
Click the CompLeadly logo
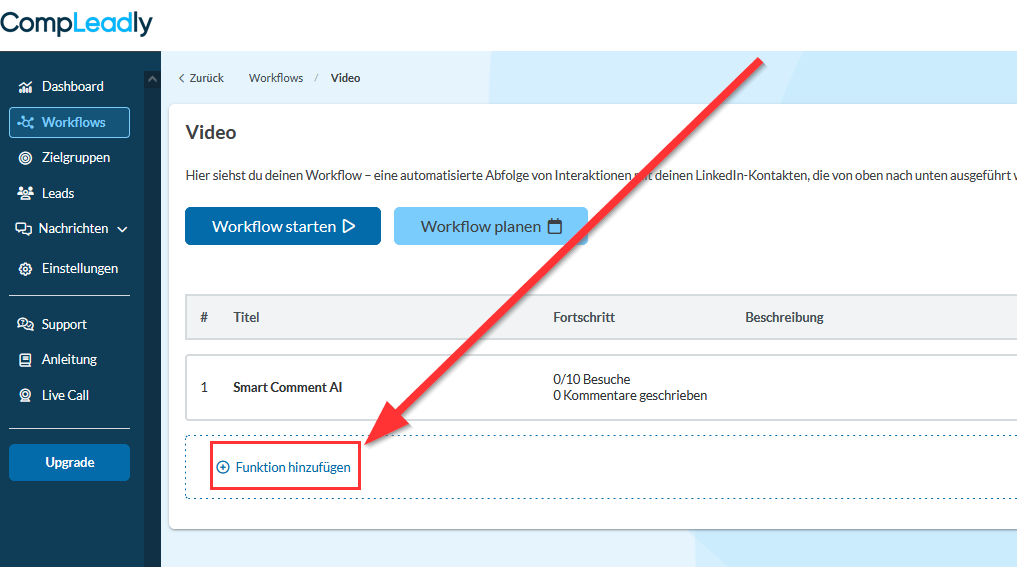[76, 23]
